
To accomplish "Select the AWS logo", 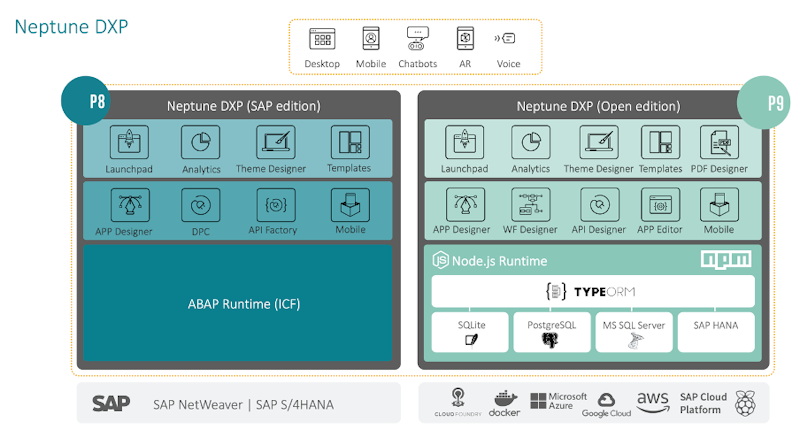I will [x=652, y=402].
